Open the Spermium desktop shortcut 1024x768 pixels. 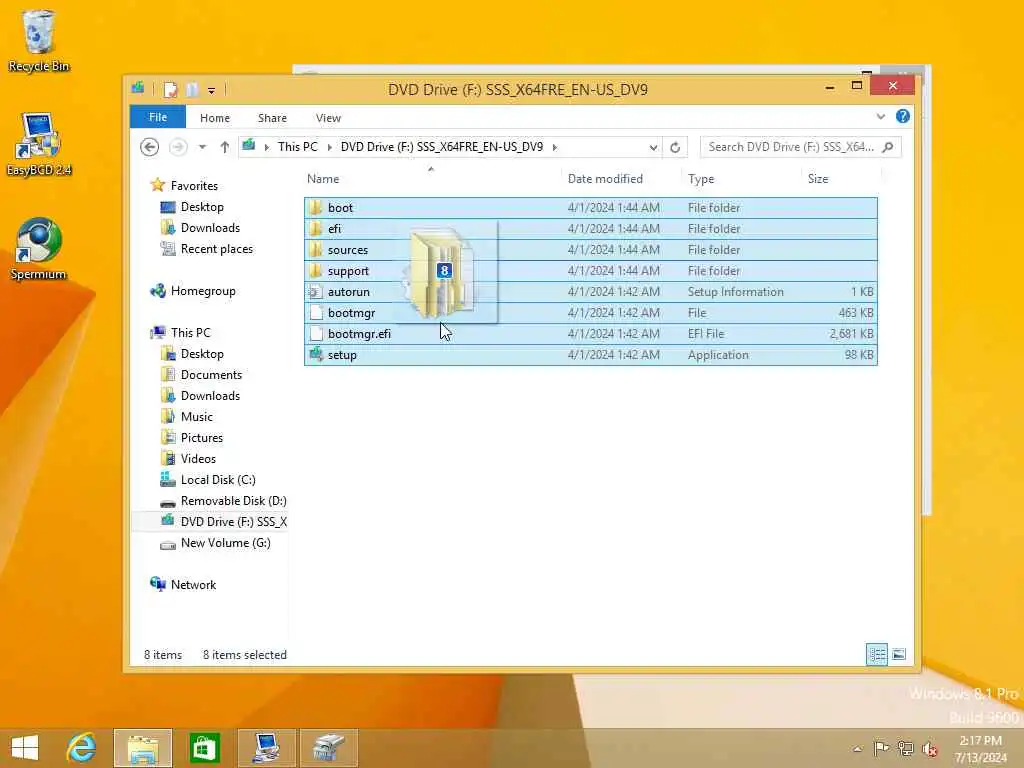pos(39,248)
